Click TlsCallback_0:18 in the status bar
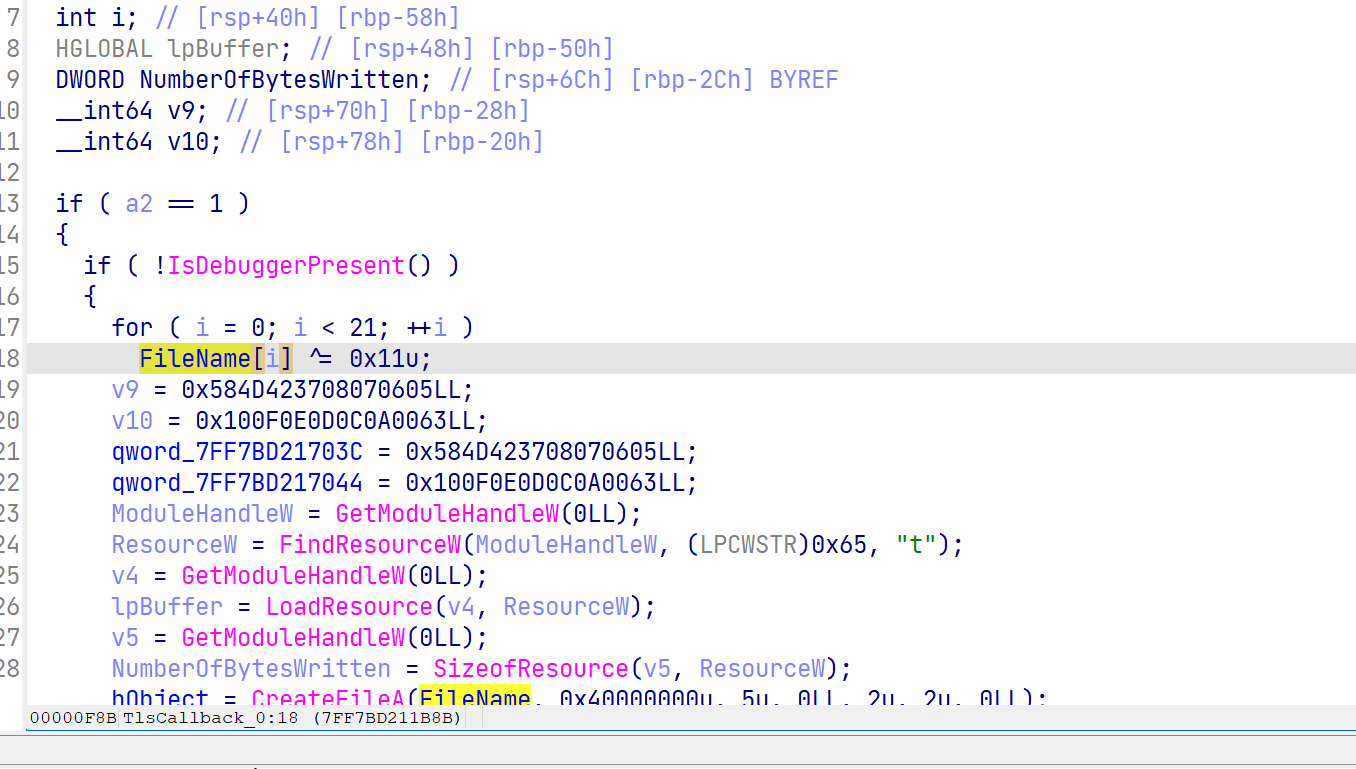Viewport: 1356px width, 769px height. click(x=210, y=718)
